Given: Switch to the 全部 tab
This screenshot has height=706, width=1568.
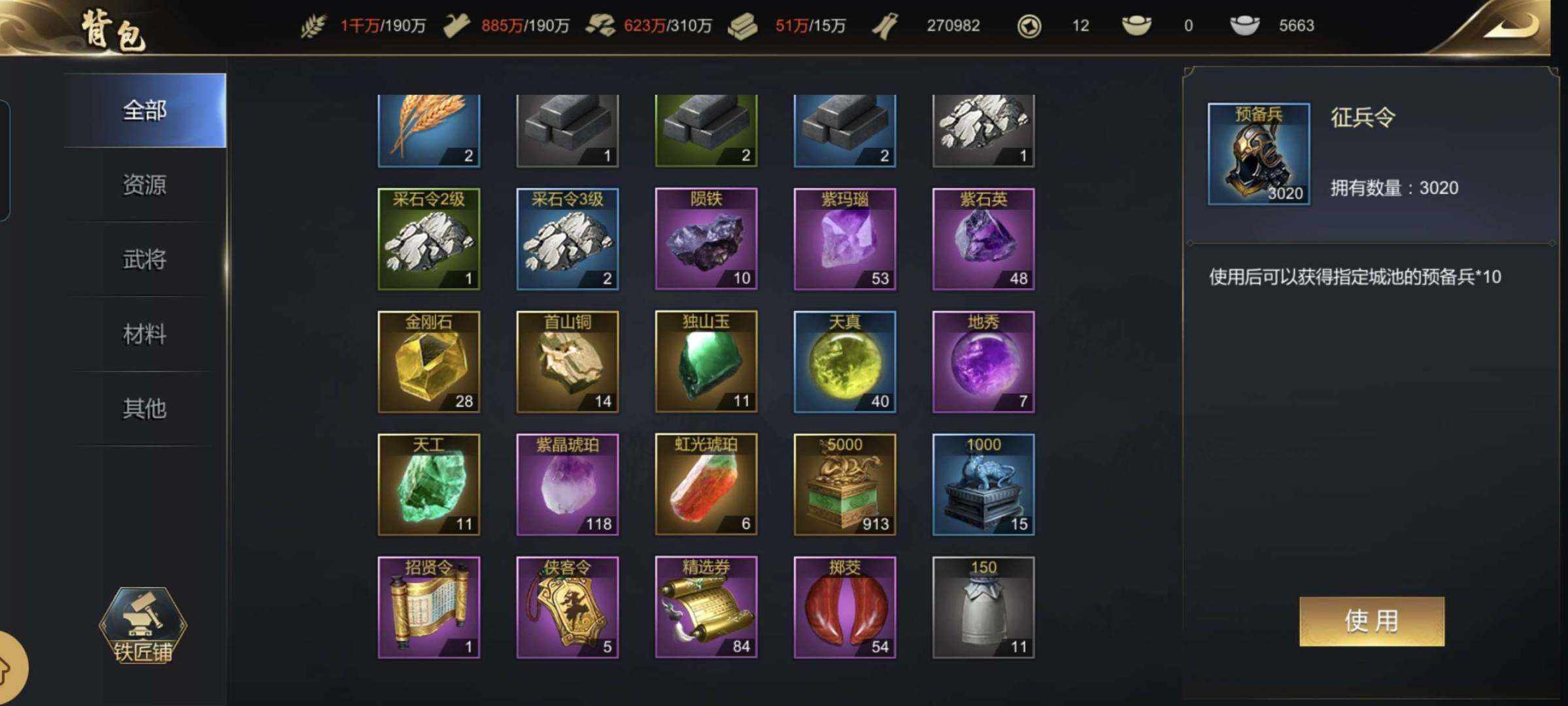Looking at the screenshot, I should tap(145, 110).
